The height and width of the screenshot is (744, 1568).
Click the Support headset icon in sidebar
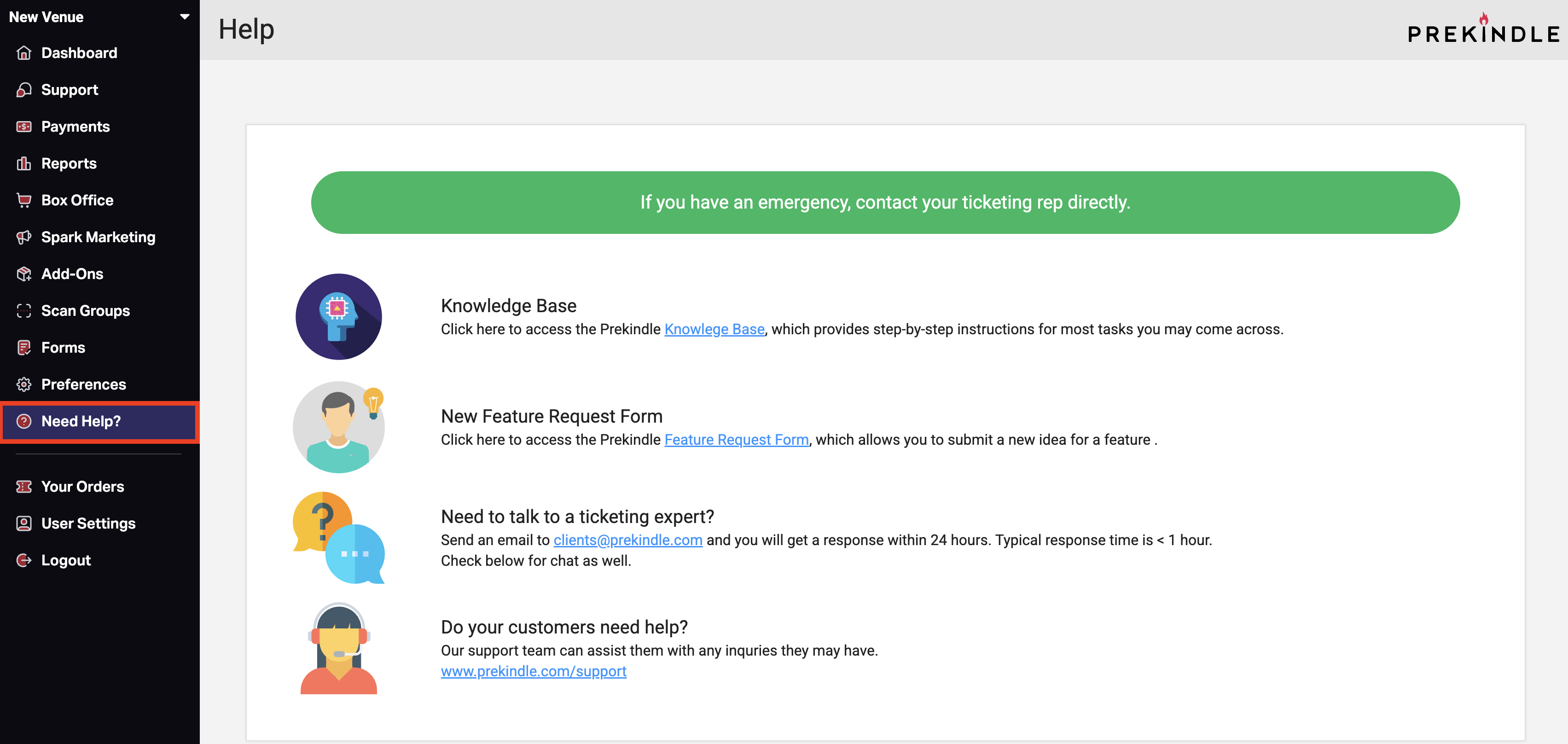24,89
